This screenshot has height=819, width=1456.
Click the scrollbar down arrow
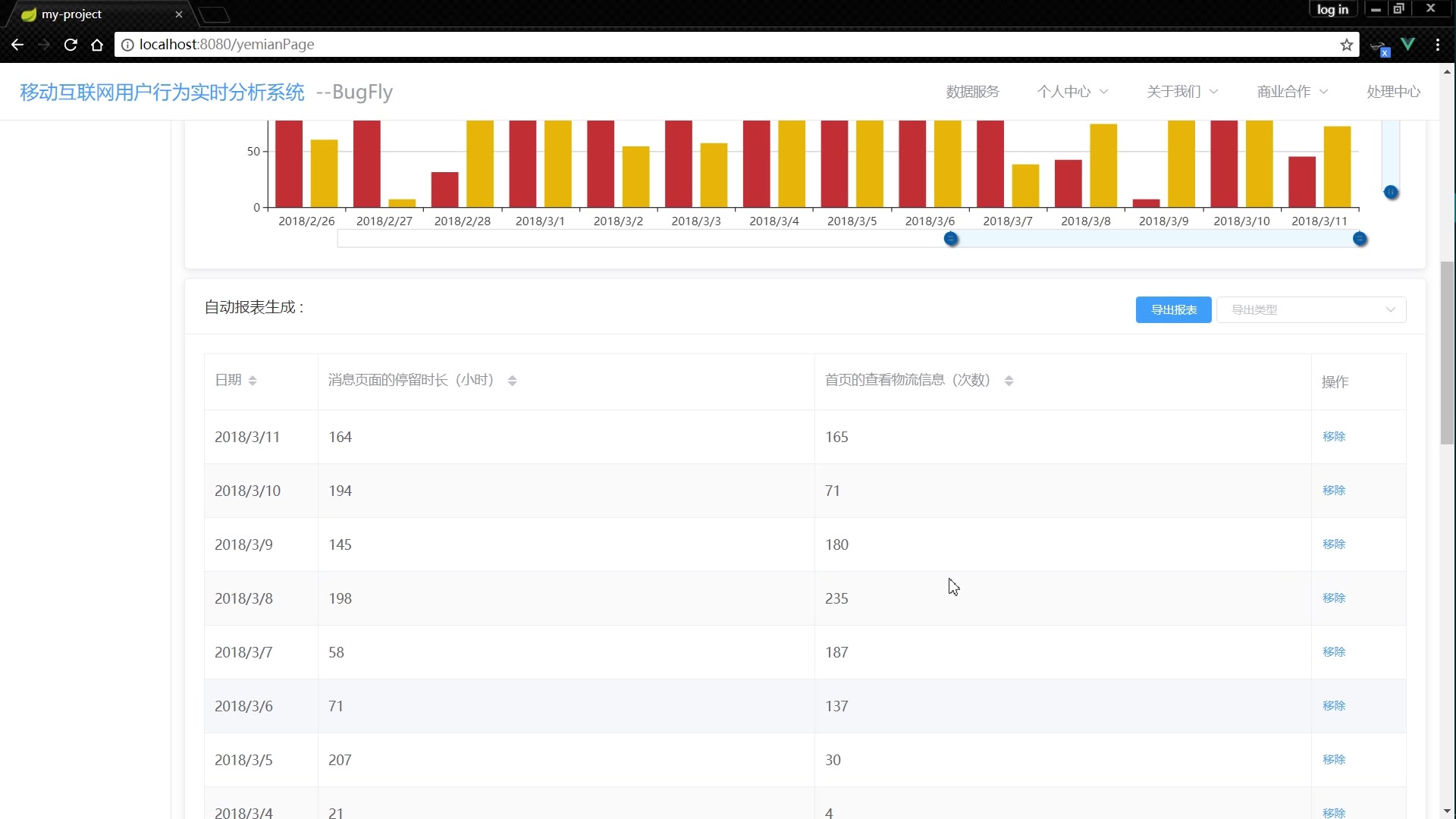coord(1447,811)
